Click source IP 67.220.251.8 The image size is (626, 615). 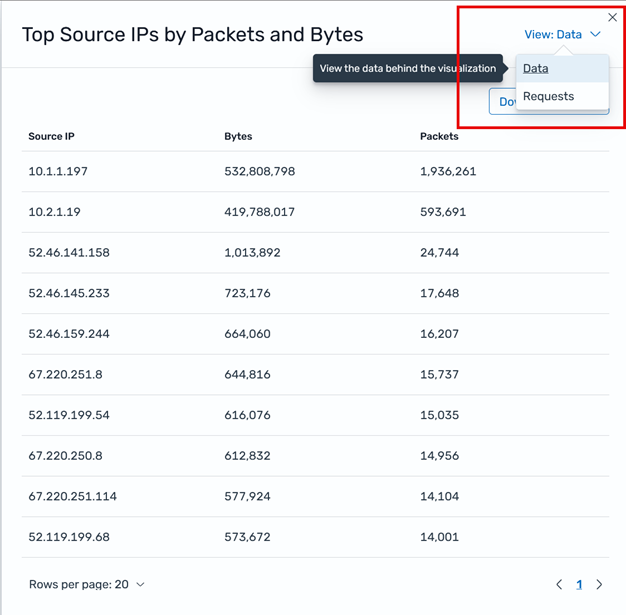[x=65, y=375]
